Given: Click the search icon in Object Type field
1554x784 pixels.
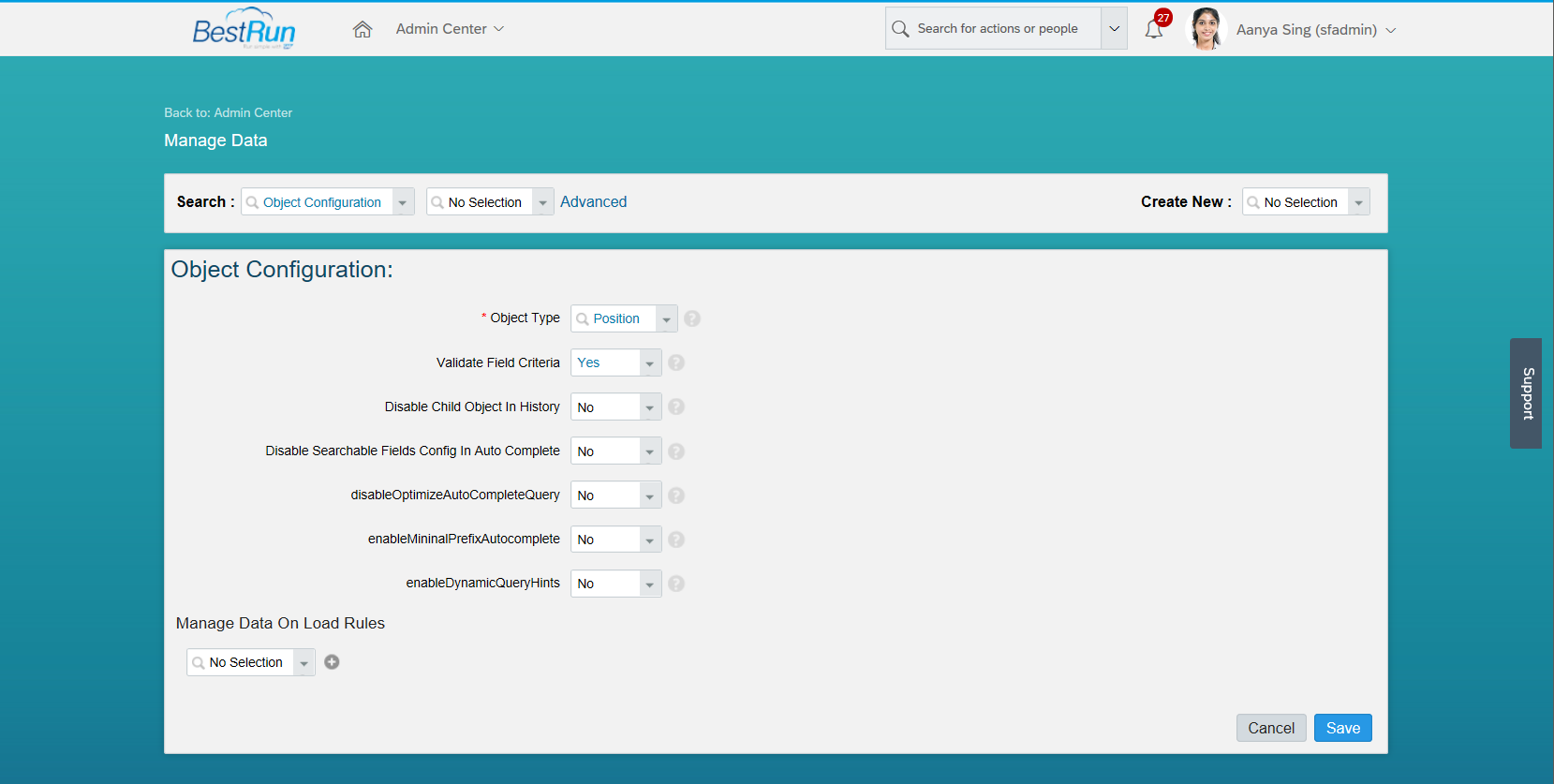Looking at the screenshot, I should (x=583, y=318).
